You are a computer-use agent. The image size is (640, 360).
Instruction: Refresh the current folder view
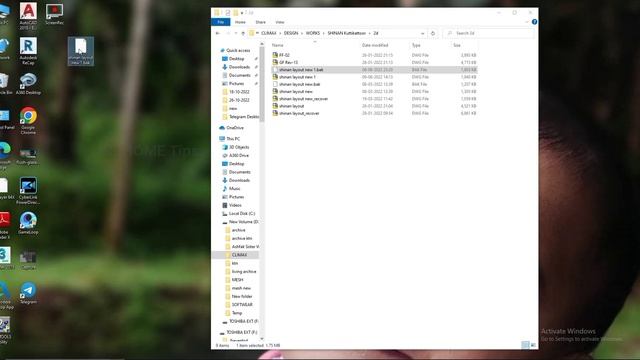(433, 33)
